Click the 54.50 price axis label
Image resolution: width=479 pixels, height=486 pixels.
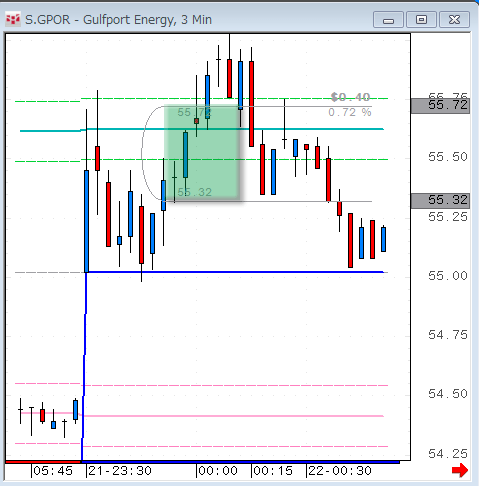pyautogui.click(x=448, y=394)
